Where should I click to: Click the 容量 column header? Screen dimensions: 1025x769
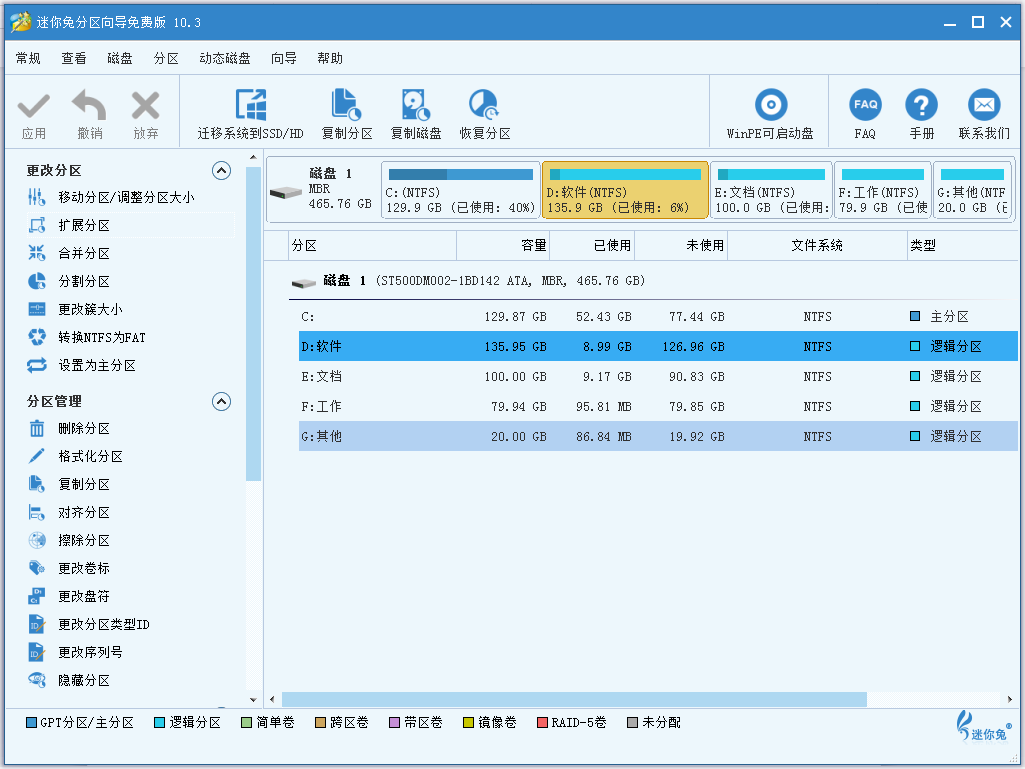point(503,246)
